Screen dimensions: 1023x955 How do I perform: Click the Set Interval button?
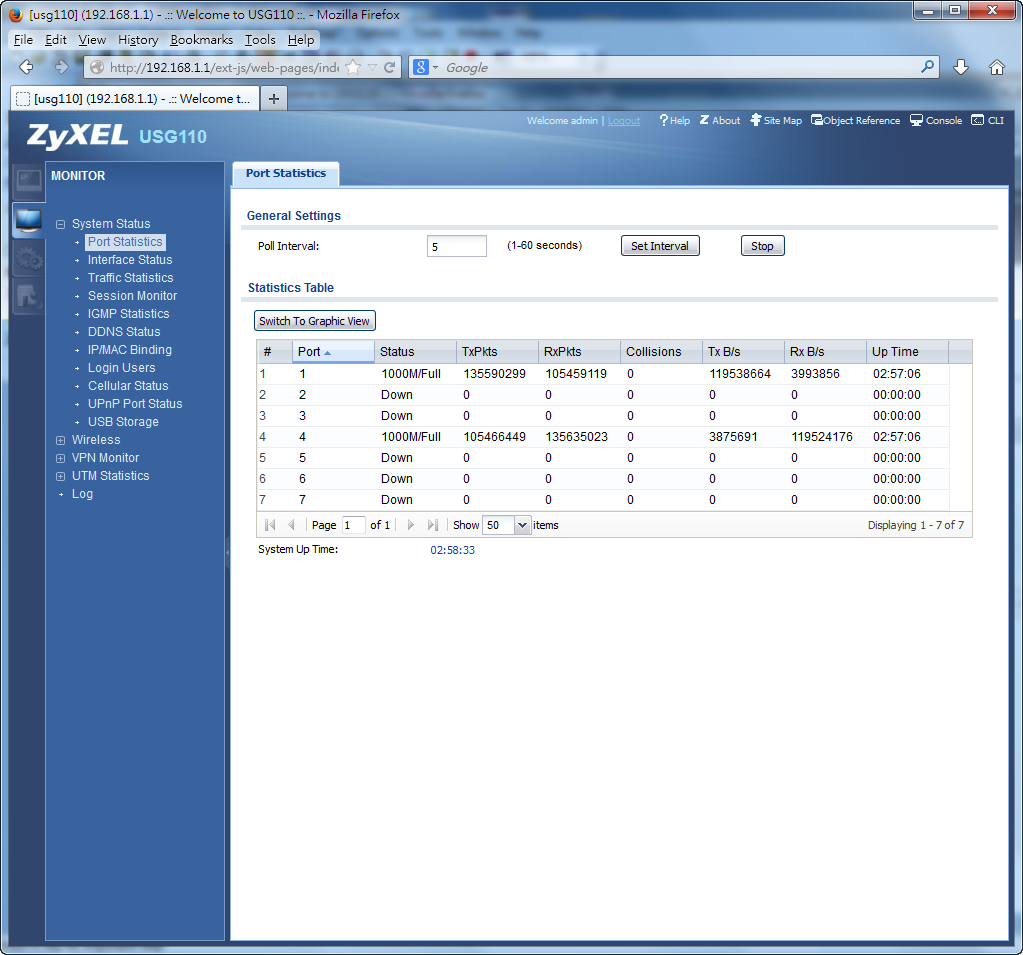click(660, 246)
